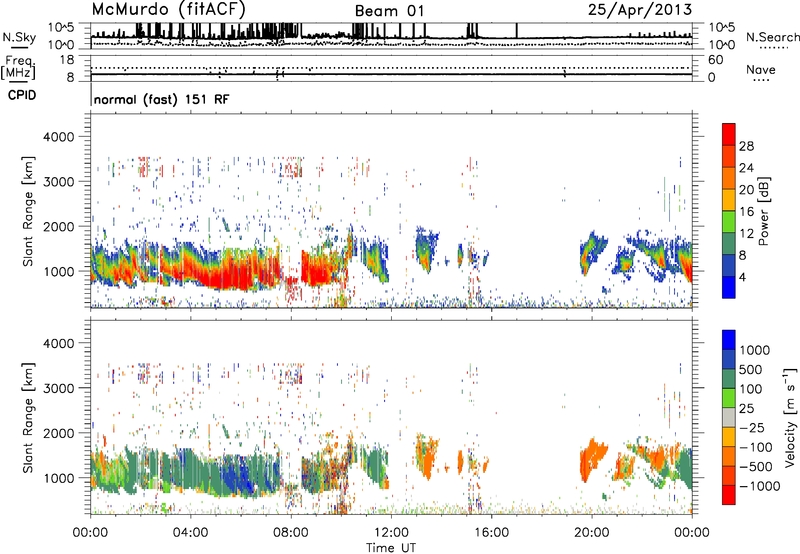
Task: Click Velocity panel 'Slant Range [km]' axis label
Action: [x=28, y=417]
